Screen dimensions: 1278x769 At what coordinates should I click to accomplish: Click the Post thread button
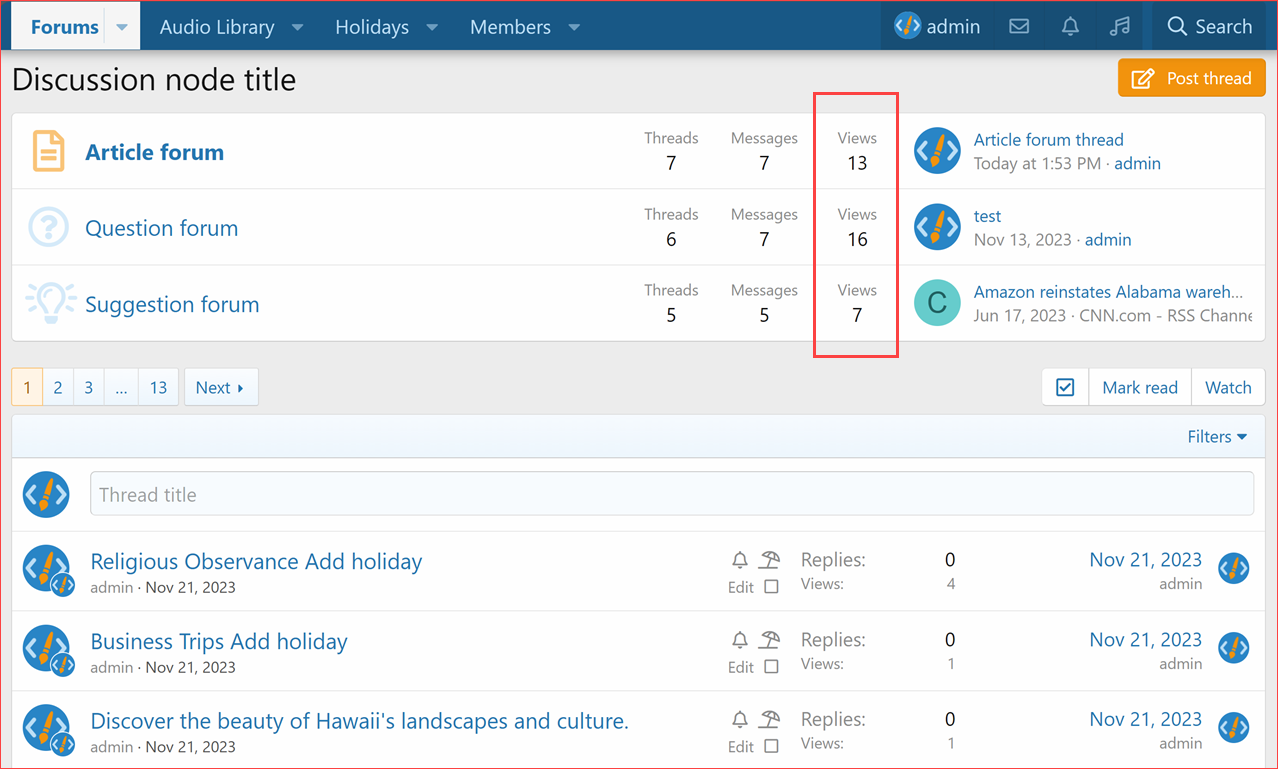[1191, 77]
